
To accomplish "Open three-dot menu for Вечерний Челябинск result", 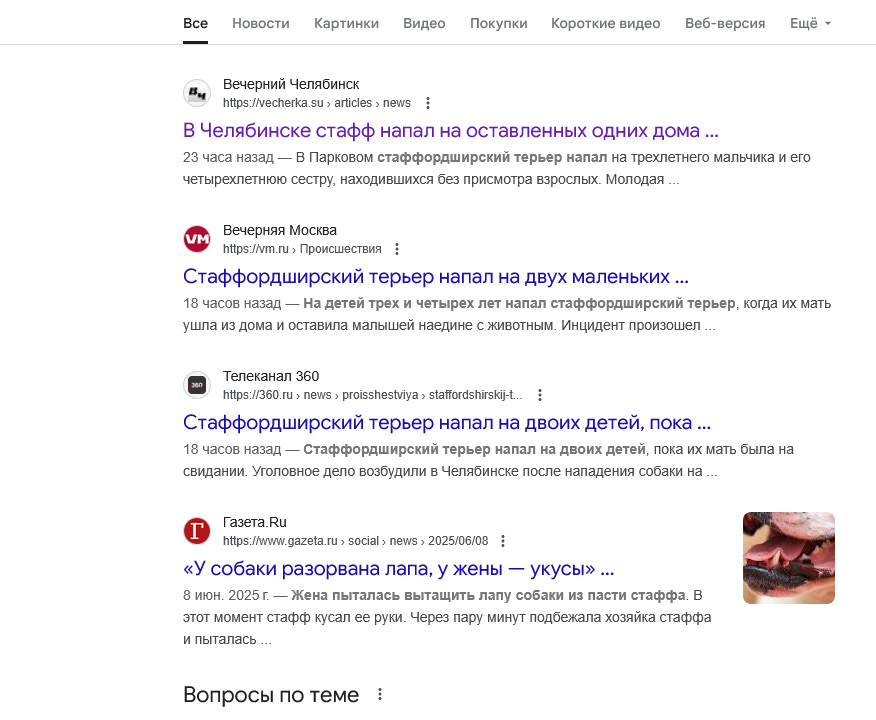I will [428, 103].
